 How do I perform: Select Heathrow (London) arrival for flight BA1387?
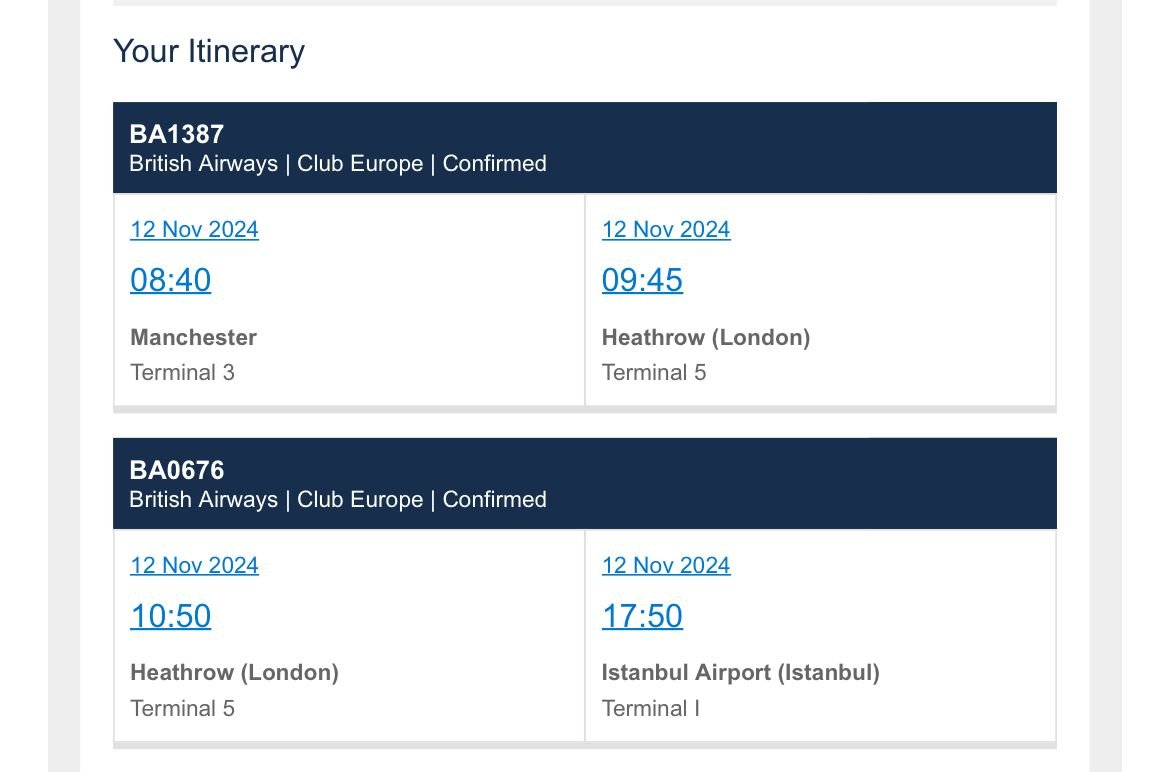point(706,338)
